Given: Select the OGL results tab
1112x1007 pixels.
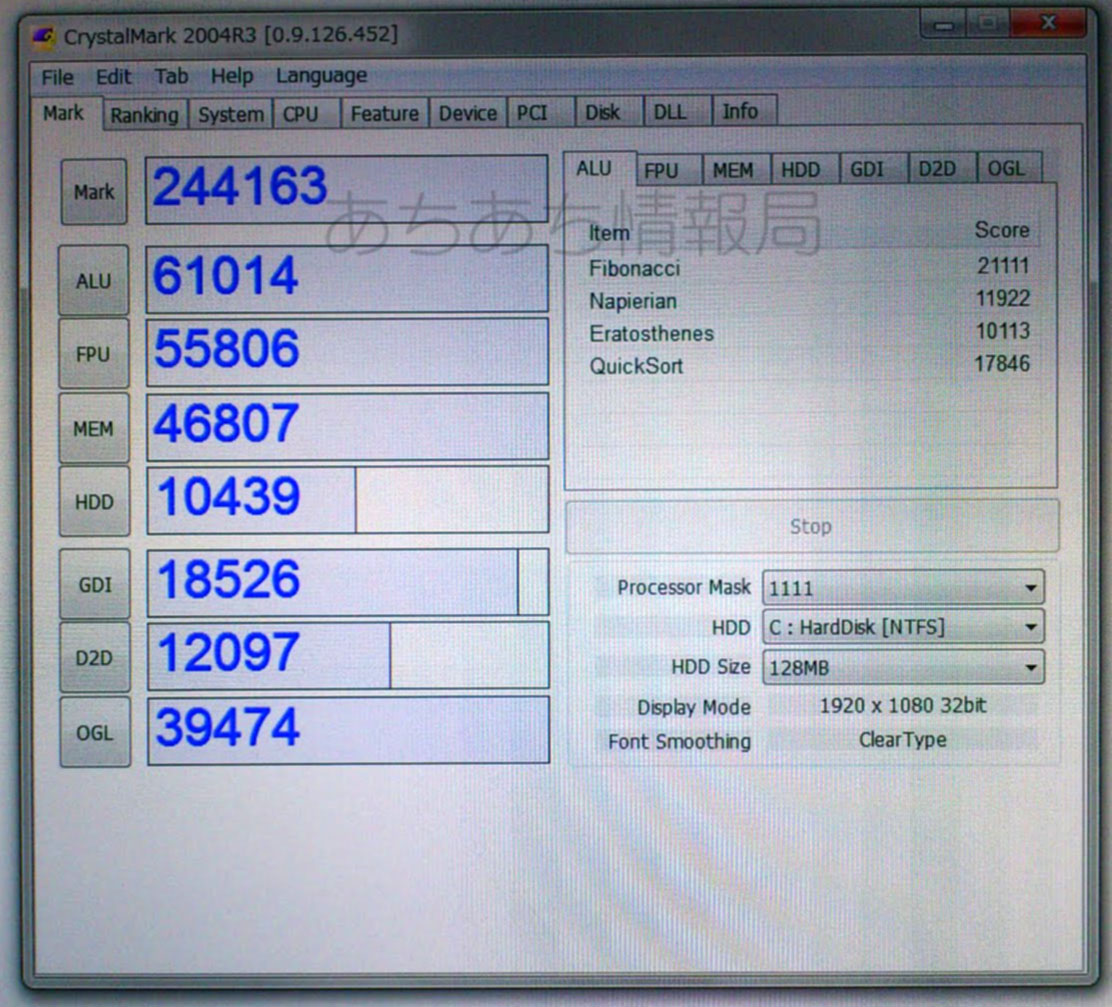Looking at the screenshot, I should click(1005, 170).
